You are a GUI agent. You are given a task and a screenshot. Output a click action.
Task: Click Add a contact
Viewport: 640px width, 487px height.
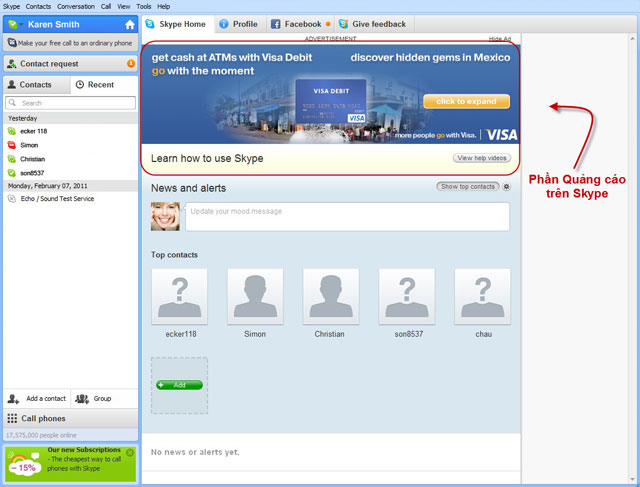(x=37, y=398)
